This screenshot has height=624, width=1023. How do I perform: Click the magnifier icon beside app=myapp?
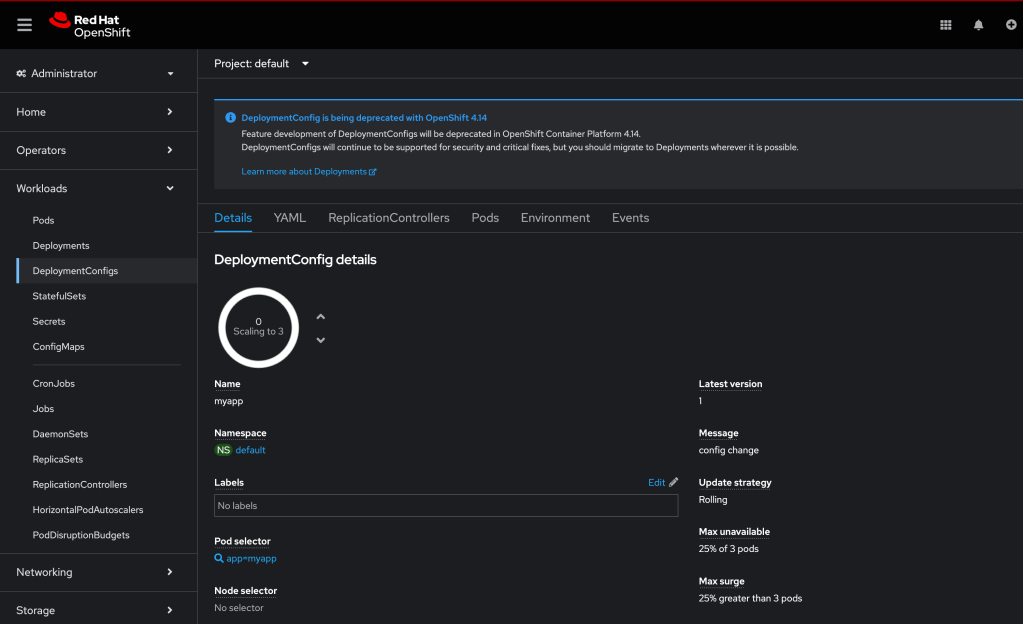(x=219, y=558)
